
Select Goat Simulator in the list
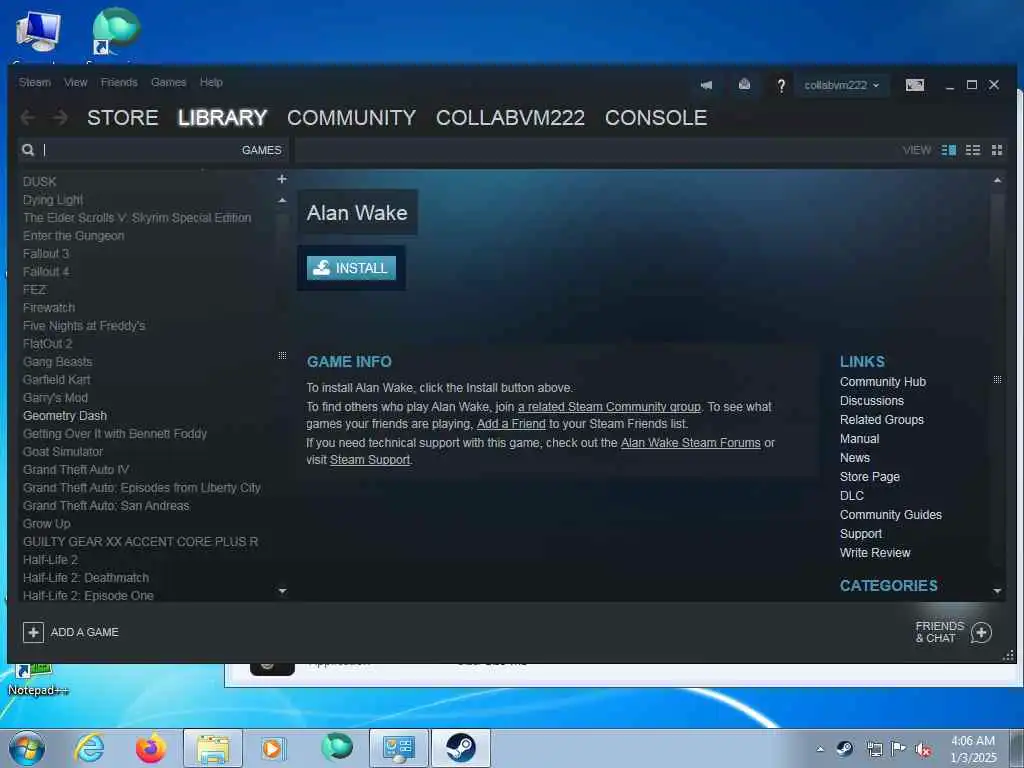point(63,451)
